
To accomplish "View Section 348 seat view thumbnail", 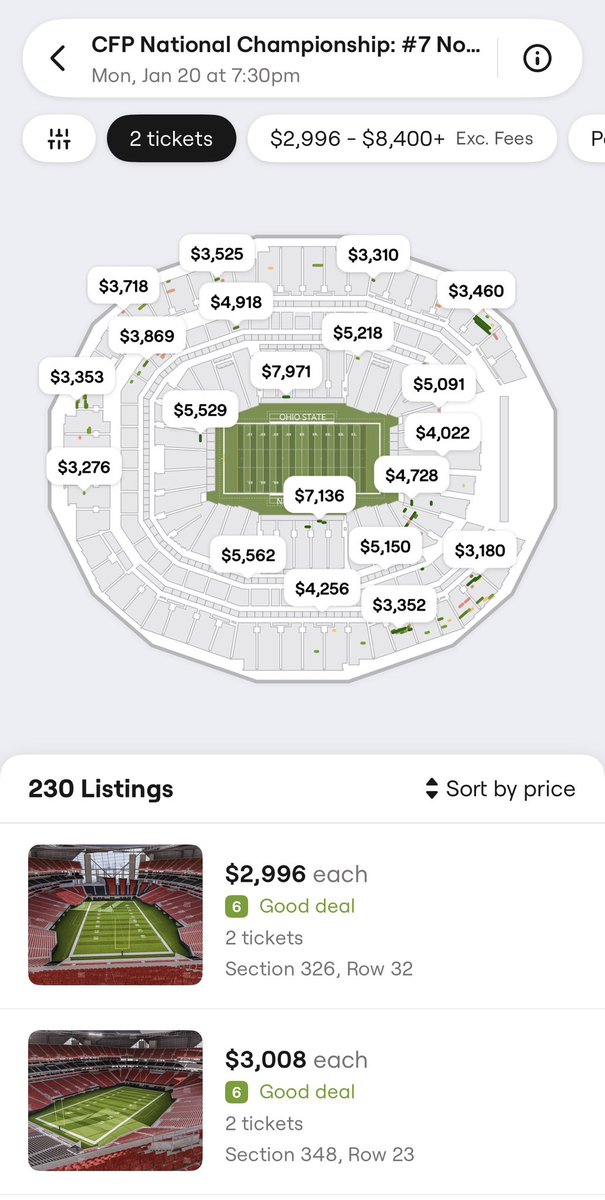I will click(115, 1100).
